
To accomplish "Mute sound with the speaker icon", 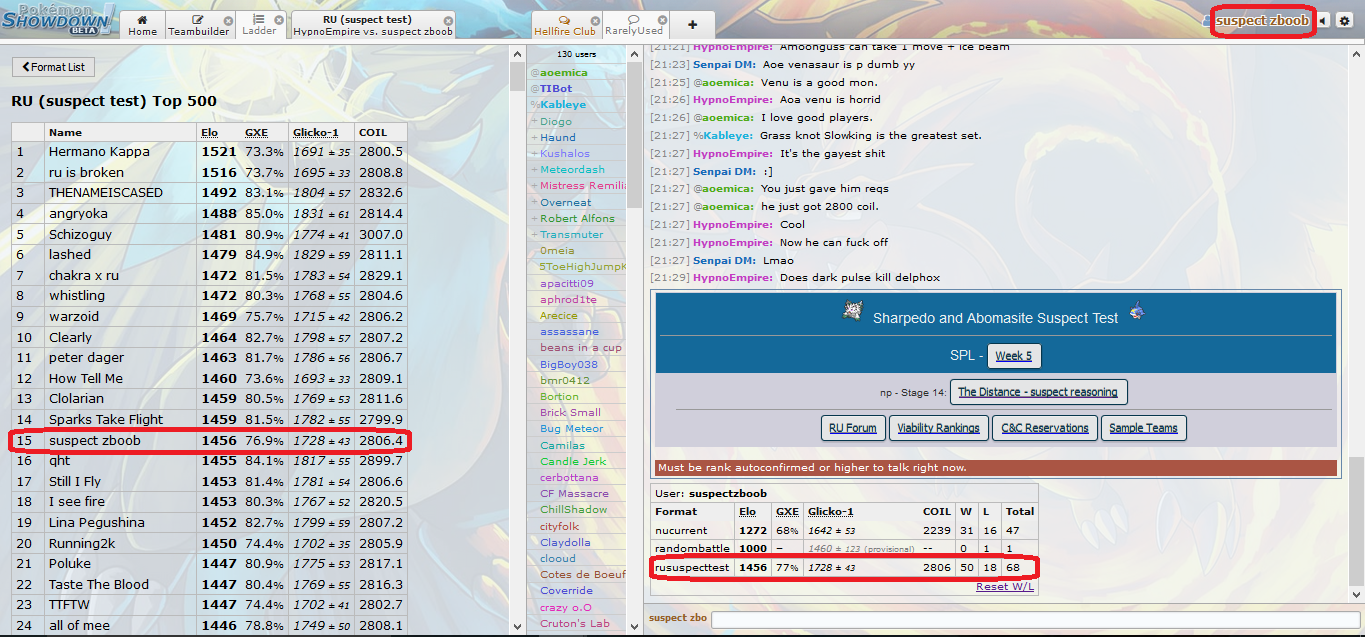I will tap(1323, 21).
